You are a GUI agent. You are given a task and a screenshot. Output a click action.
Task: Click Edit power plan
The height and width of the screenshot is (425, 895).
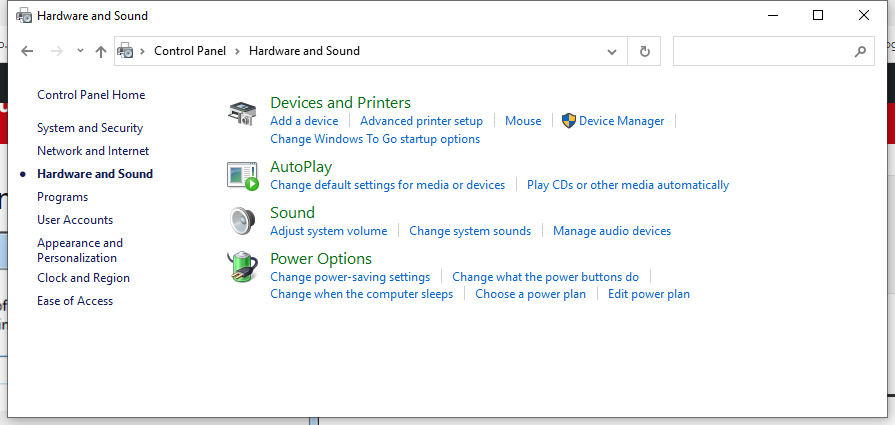(649, 294)
